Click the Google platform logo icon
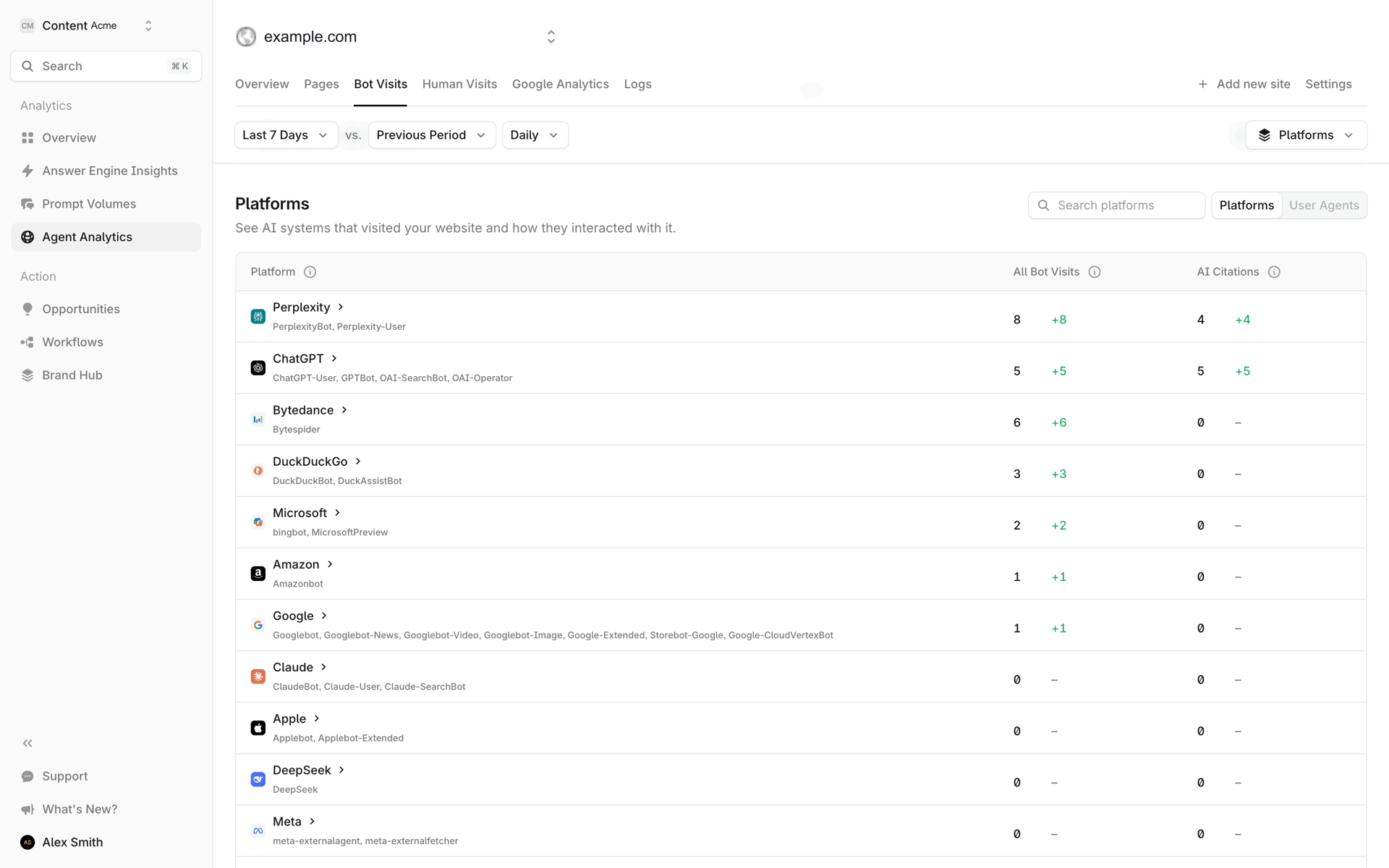Image resolution: width=1389 pixels, height=868 pixels. click(x=258, y=625)
